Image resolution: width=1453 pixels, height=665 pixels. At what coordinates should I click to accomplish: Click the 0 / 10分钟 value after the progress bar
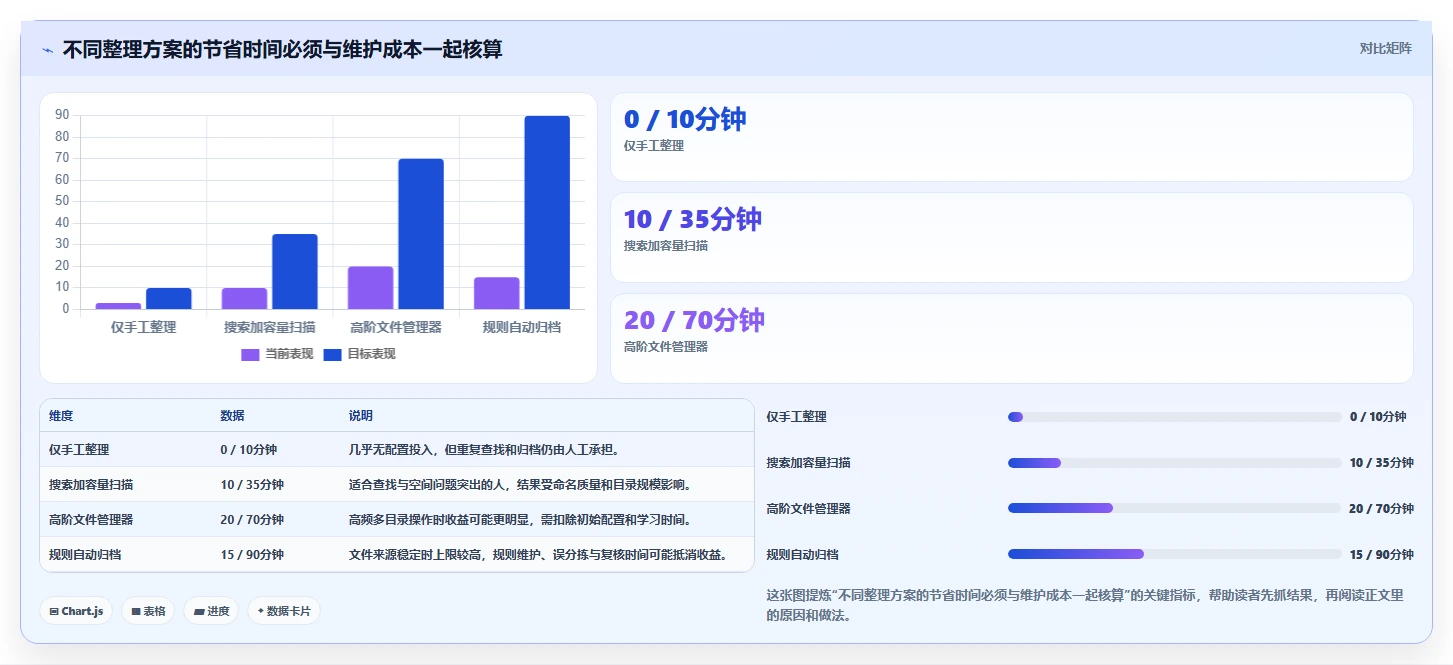tap(1378, 417)
